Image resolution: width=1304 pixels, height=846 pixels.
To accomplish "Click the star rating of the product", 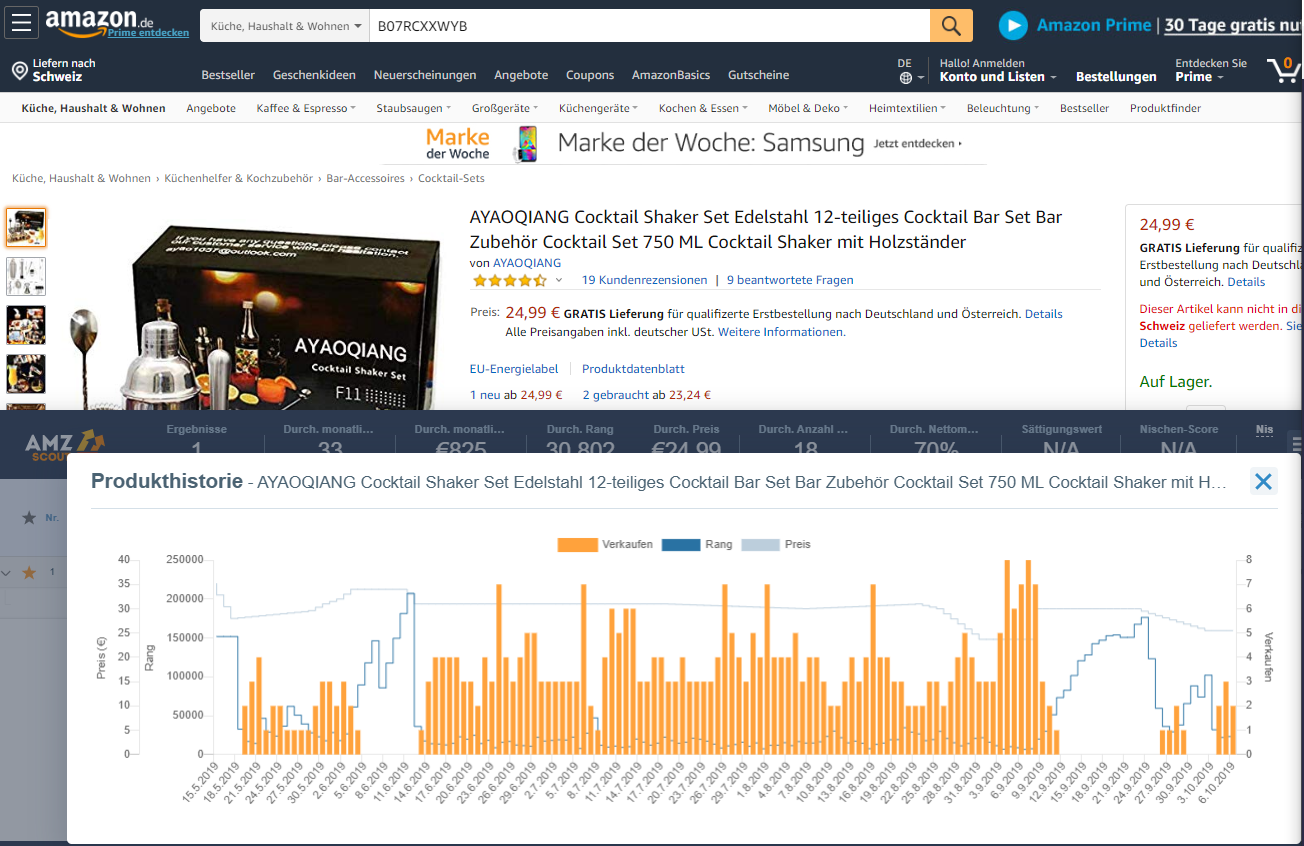I will [510, 280].
